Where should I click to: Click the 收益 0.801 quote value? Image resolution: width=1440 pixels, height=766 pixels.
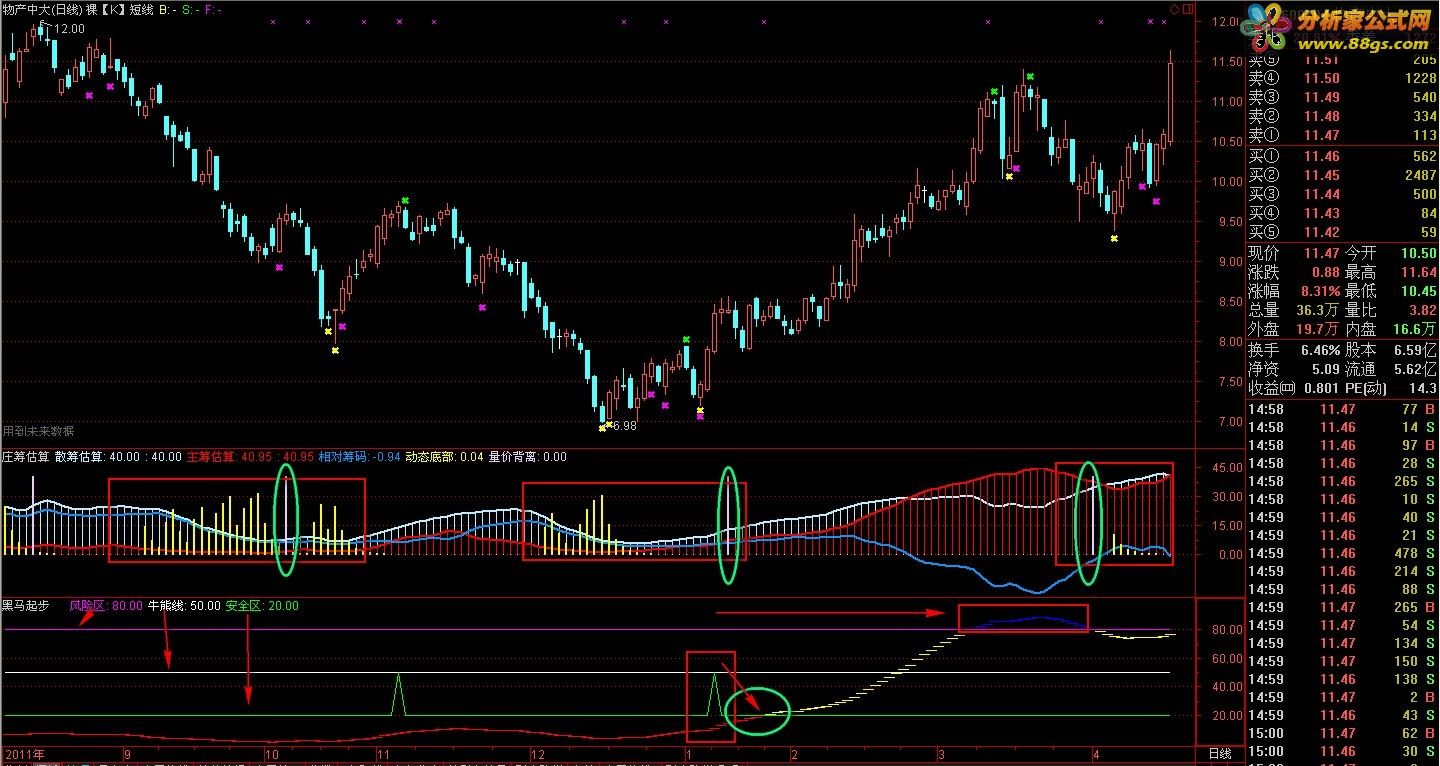(x=1321, y=388)
